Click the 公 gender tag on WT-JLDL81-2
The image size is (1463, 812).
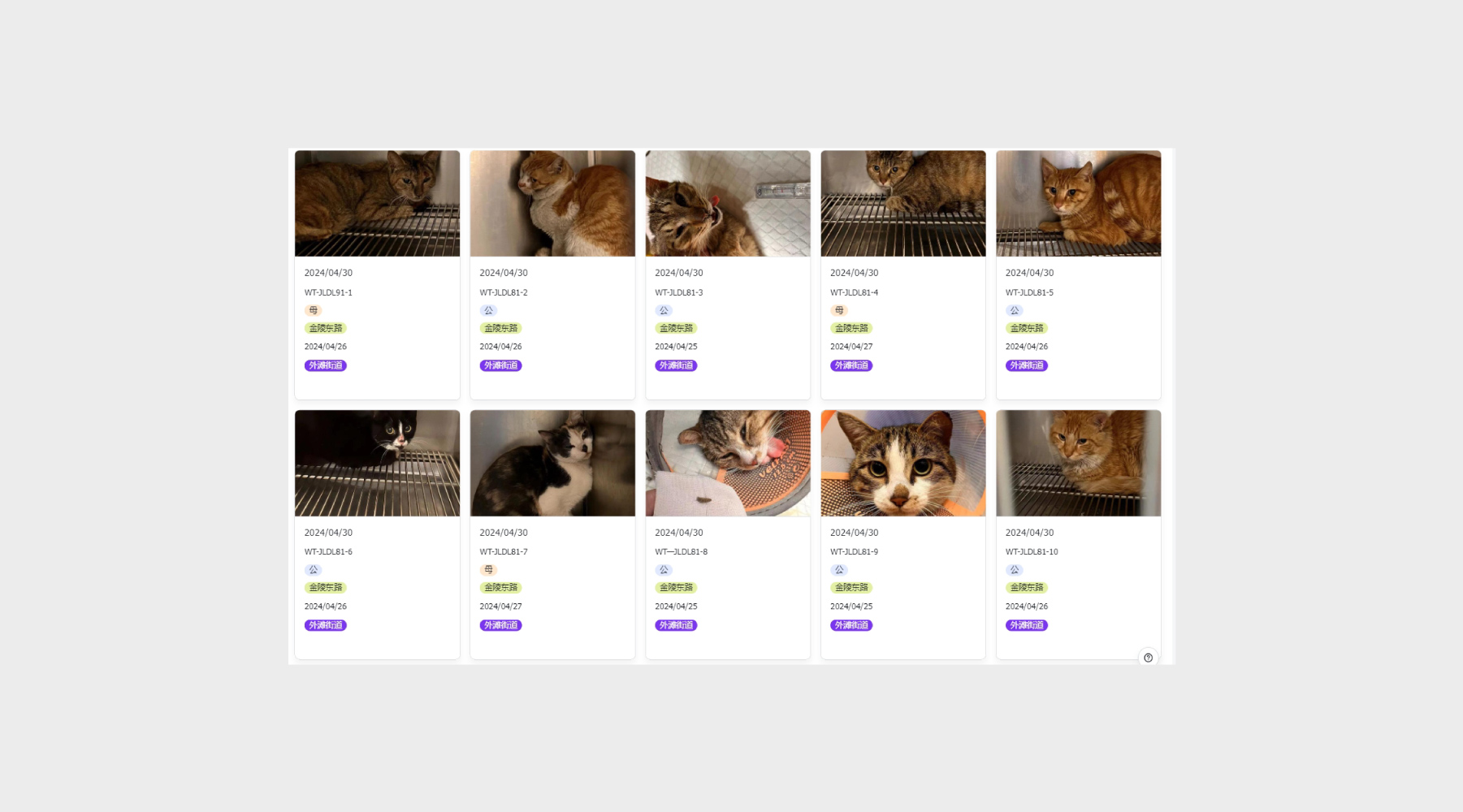[488, 310]
